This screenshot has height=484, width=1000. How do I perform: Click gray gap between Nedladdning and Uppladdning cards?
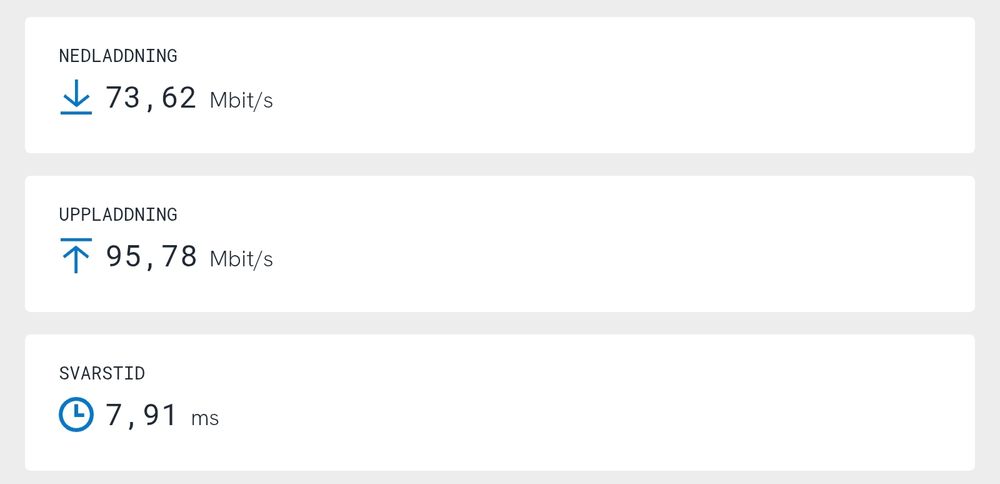click(500, 165)
